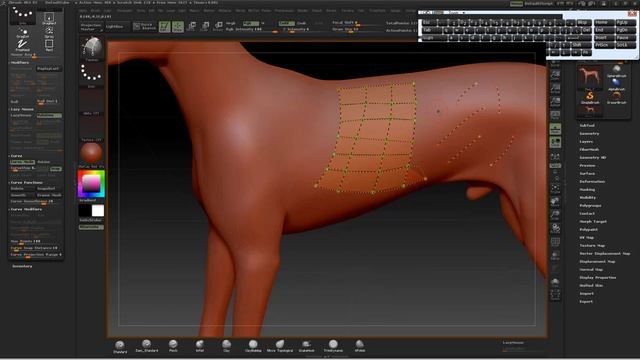Open the Color menu in menu bar
The image size is (640, 360).
pyautogui.click(x=108, y=11)
